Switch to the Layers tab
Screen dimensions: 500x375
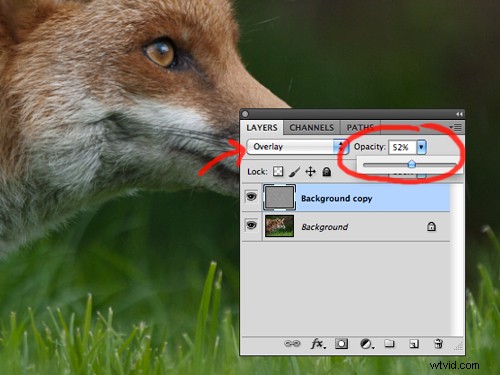(x=262, y=128)
